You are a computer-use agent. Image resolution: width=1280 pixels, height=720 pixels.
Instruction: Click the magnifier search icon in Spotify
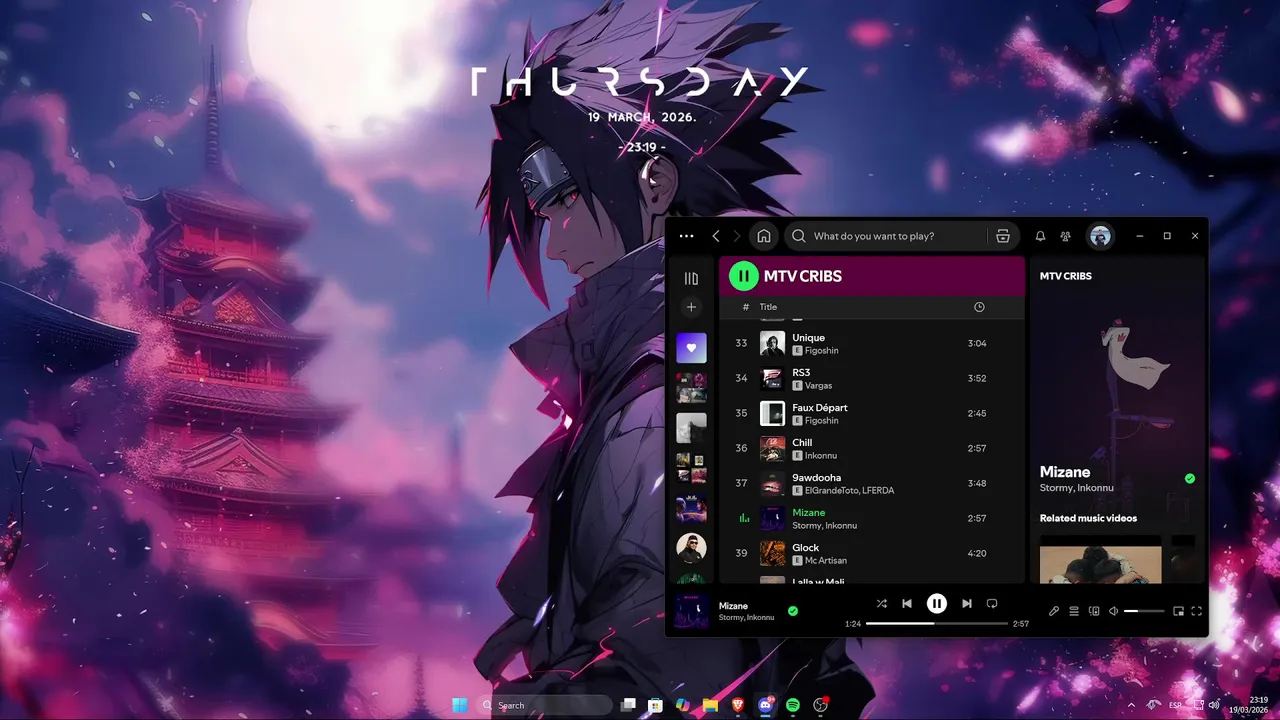pyautogui.click(x=798, y=236)
